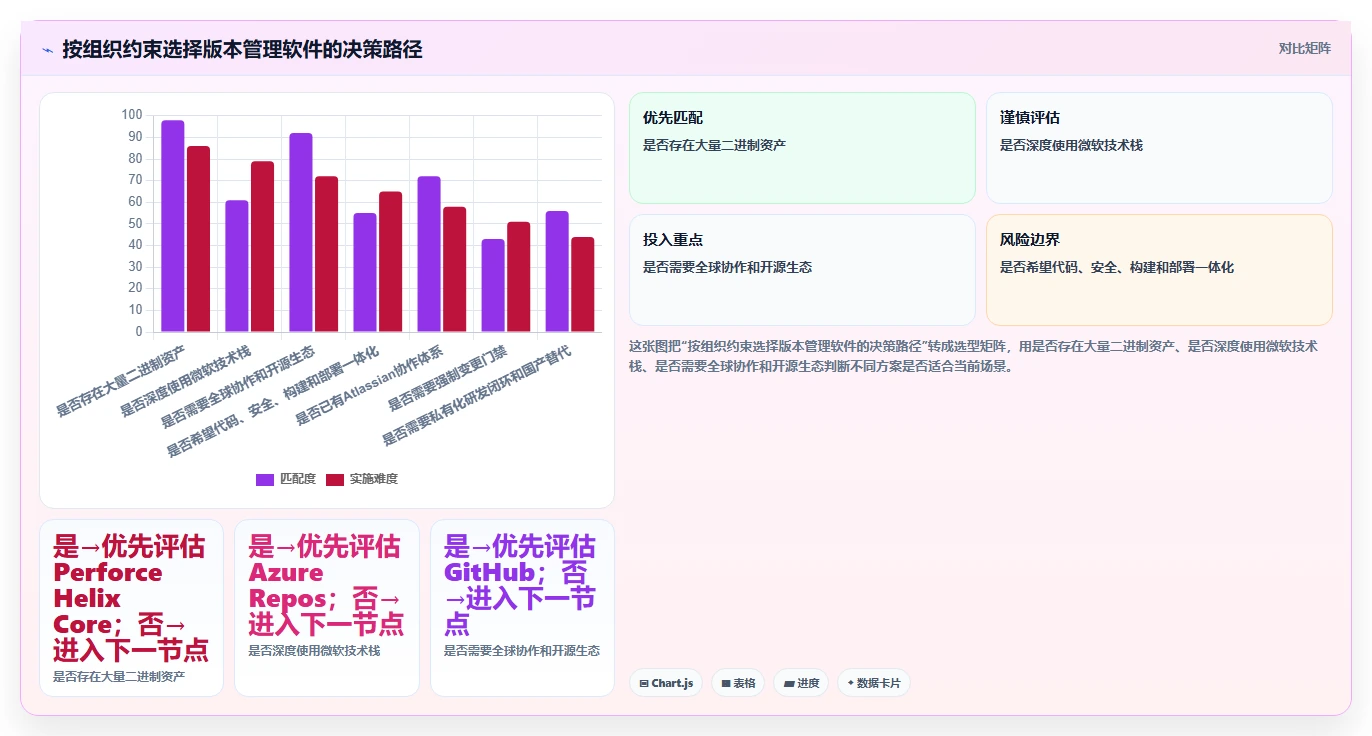Click the Azure Repos headline
Image resolution: width=1372 pixels, height=736 pixels.
(x=326, y=585)
